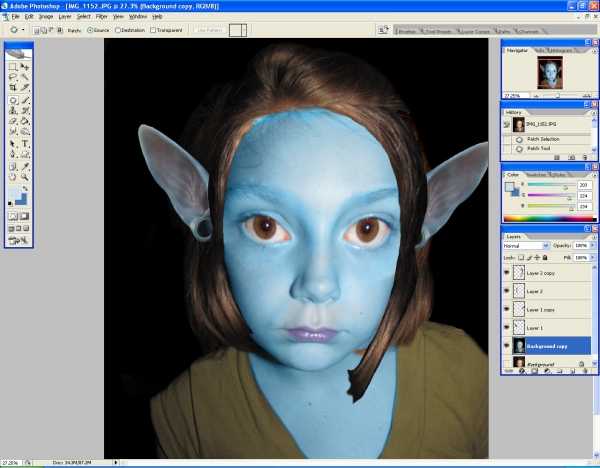
Task: Click the Use Pattern button
Action: coord(210,30)
